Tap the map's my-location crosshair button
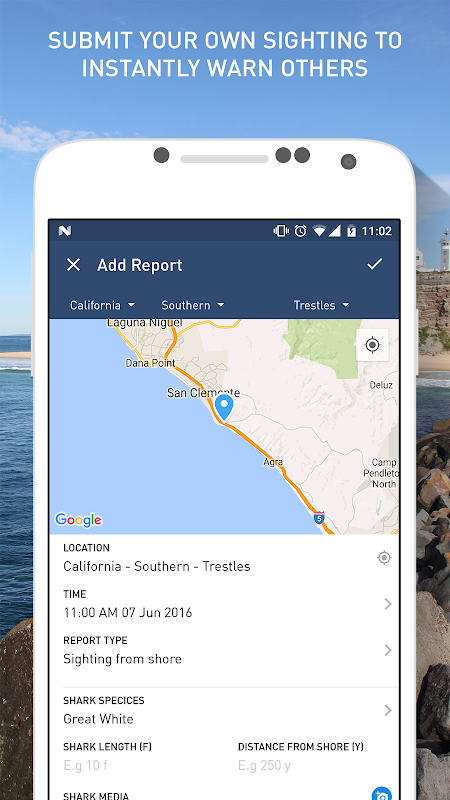 [x=372, y=345]
